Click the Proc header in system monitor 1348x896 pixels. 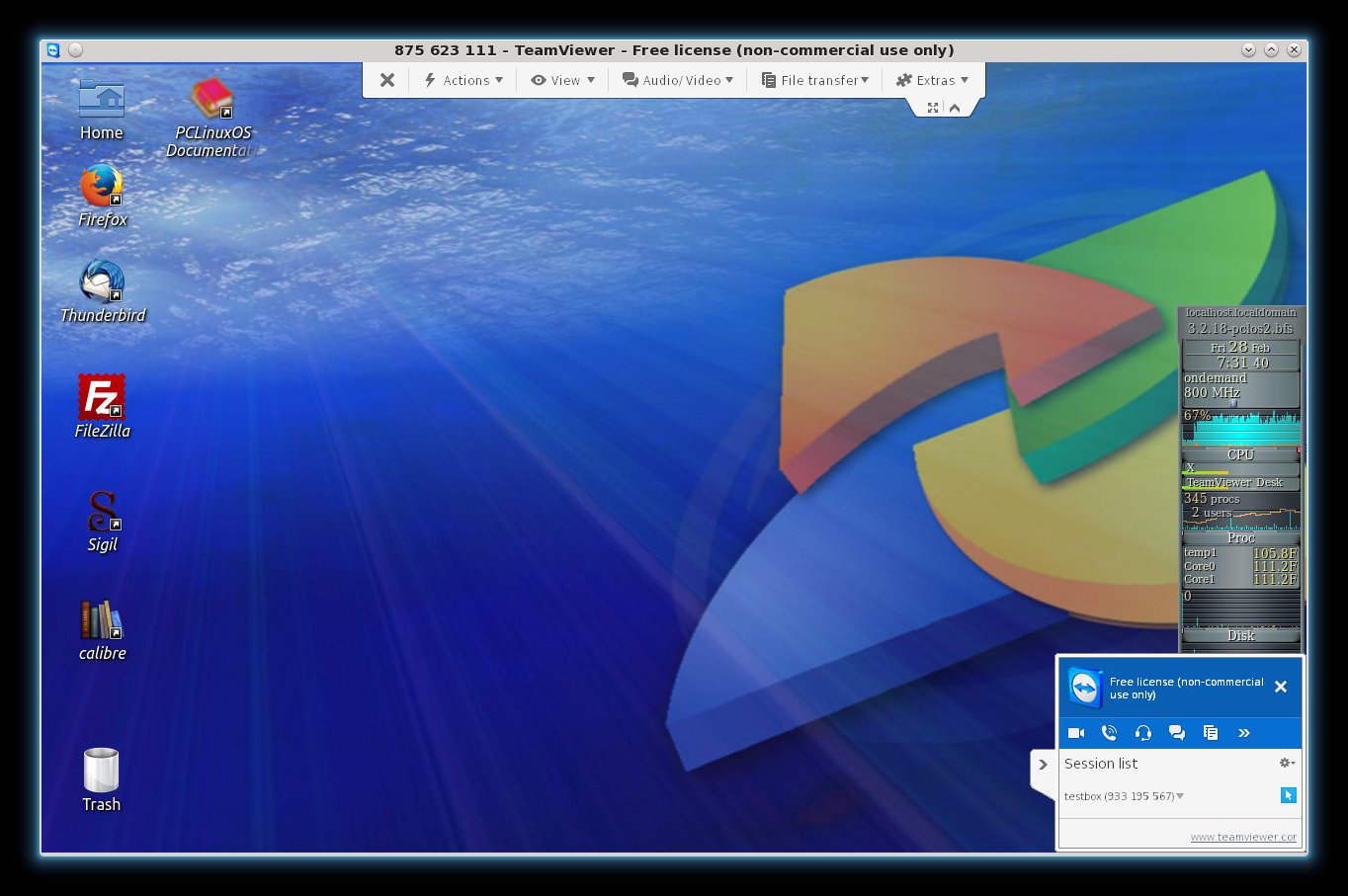click(1240, 538)
